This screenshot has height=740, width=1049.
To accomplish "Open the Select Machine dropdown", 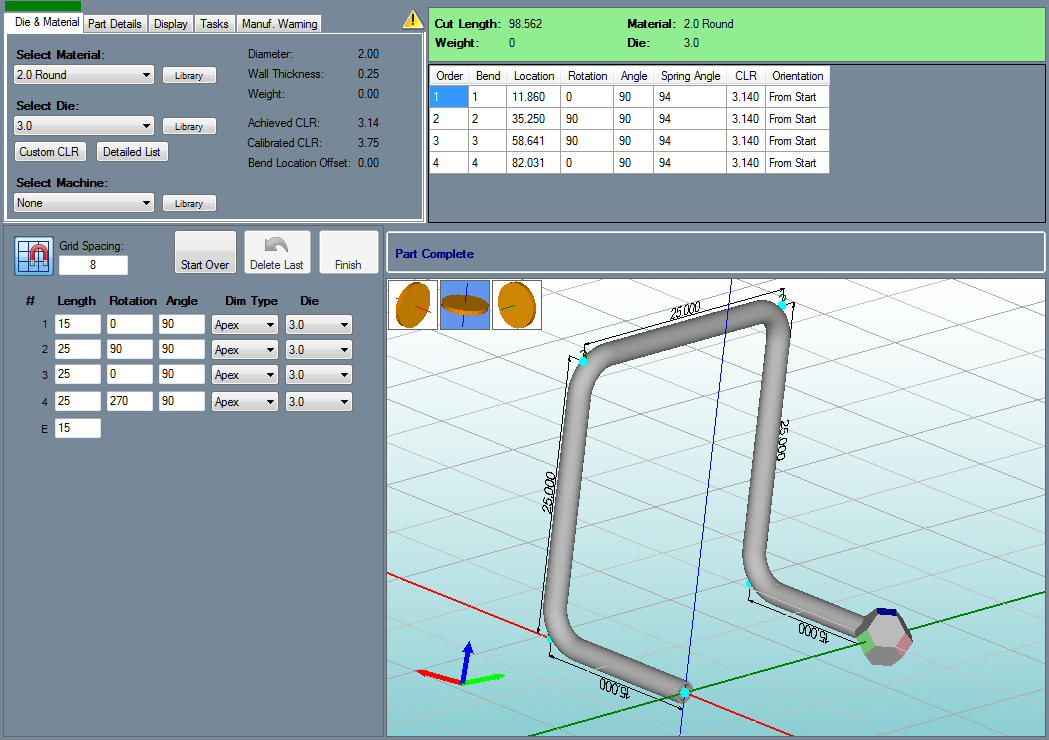I will (84, 203).
